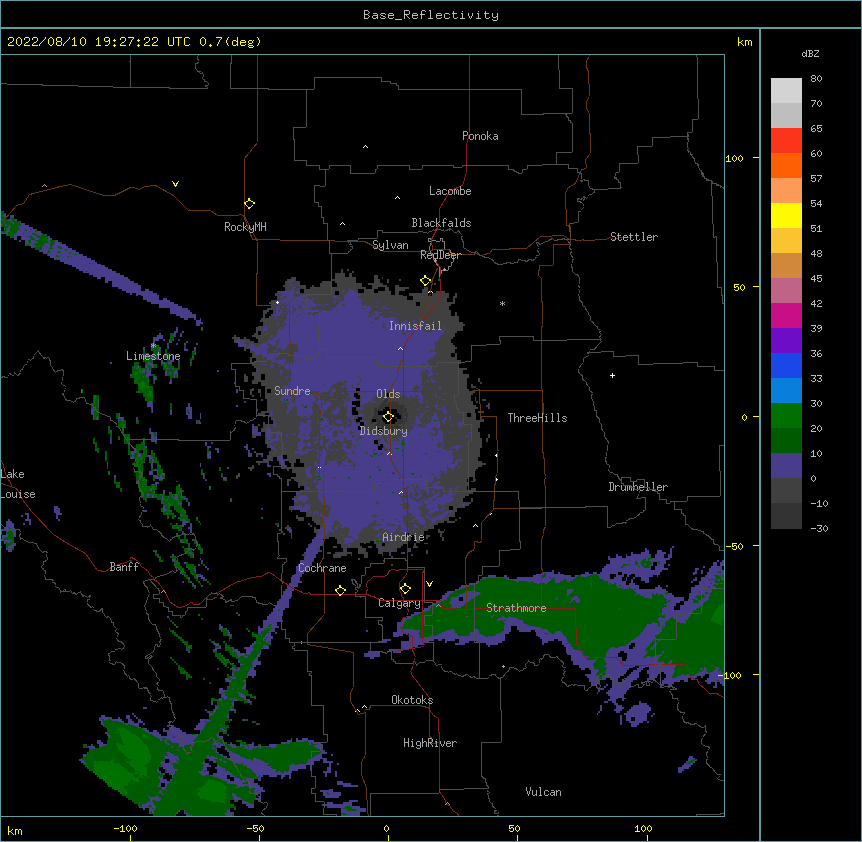862x842 pixels.
Task: Pick the dark green 10-20 dBZ swatch
Action: pyautogui.click(x=786, y=441)
